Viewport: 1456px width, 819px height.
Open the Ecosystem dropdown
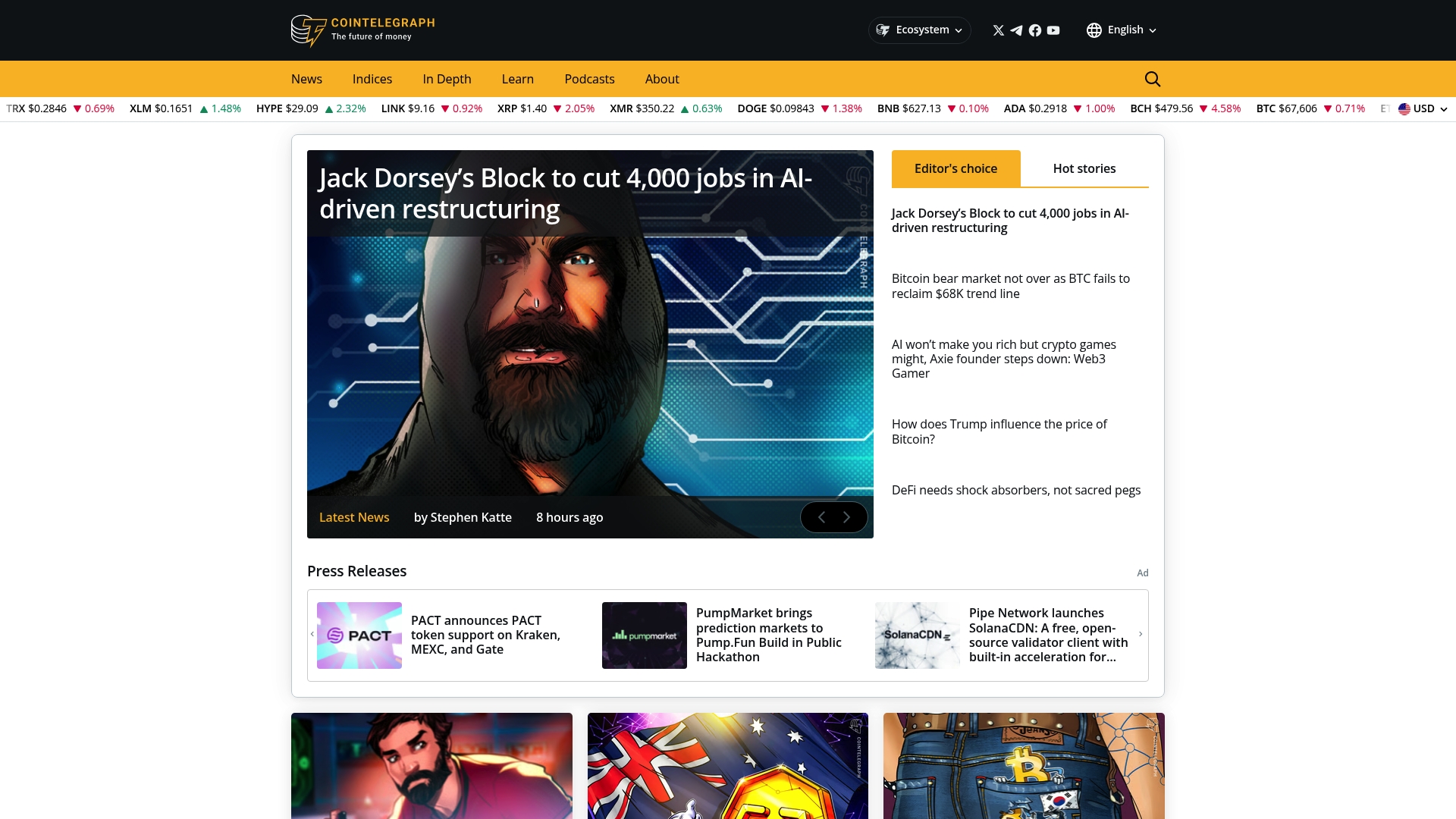919,30
